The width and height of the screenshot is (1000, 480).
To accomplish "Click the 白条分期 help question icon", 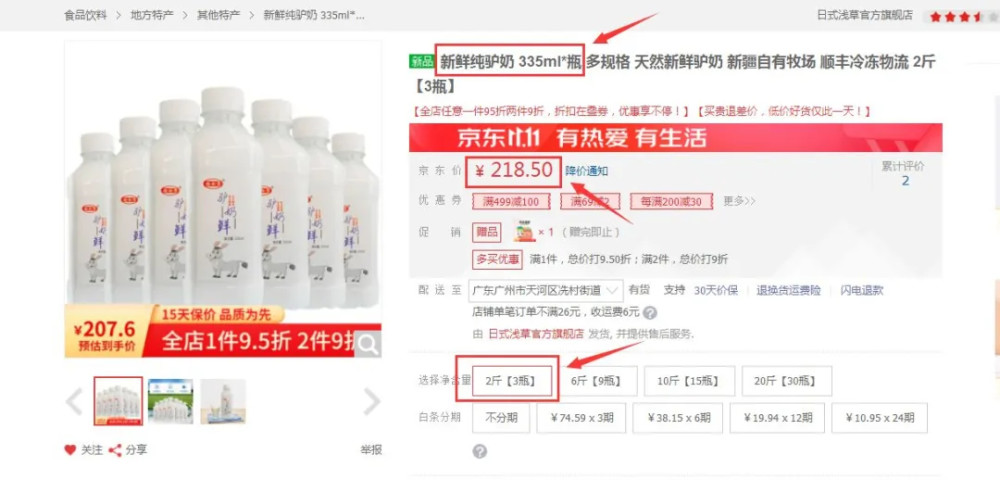I will (x=480, y=451).
